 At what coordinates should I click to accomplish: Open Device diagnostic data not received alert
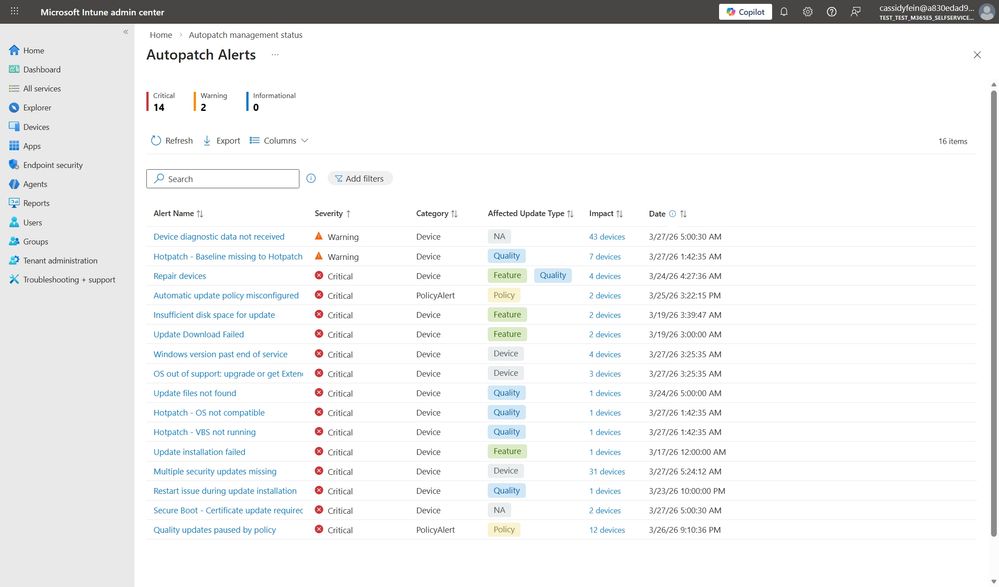(x=219, y=236)
